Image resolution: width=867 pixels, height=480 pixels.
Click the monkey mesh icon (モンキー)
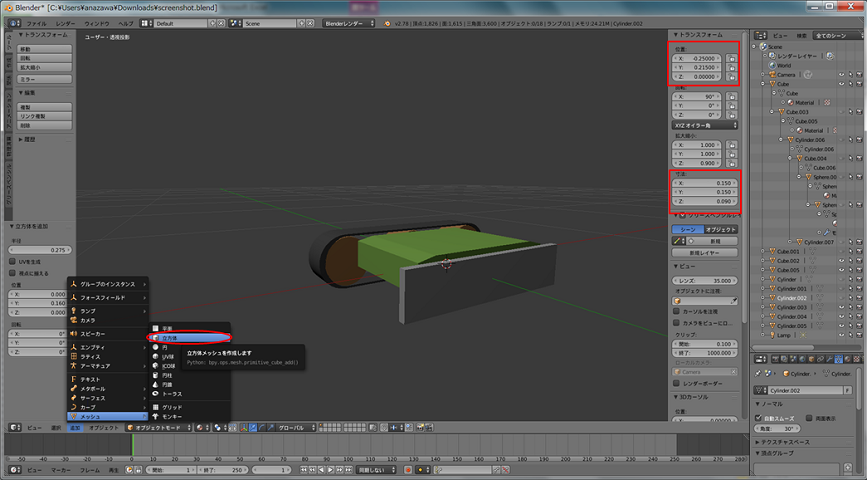coord(154,417)
